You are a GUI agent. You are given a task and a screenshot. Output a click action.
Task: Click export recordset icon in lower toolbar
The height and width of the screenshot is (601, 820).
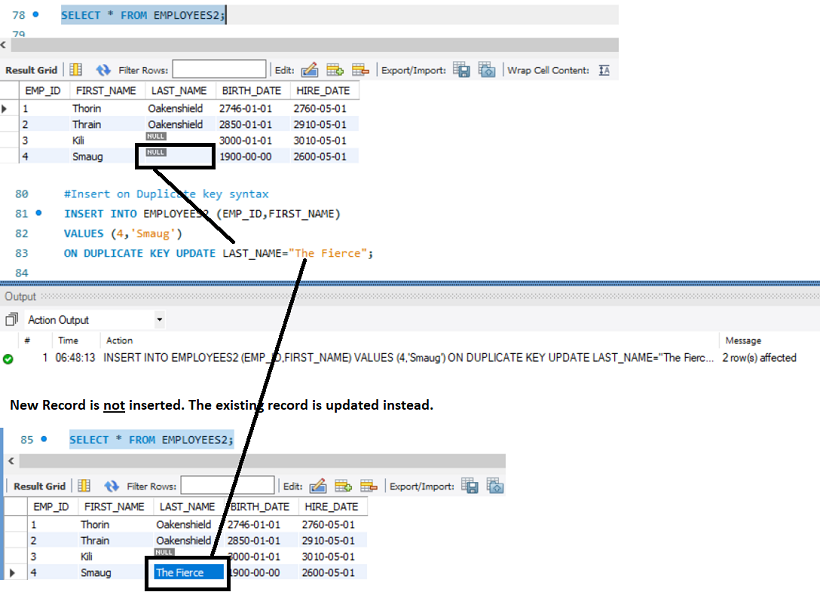(x=470, y=485)
